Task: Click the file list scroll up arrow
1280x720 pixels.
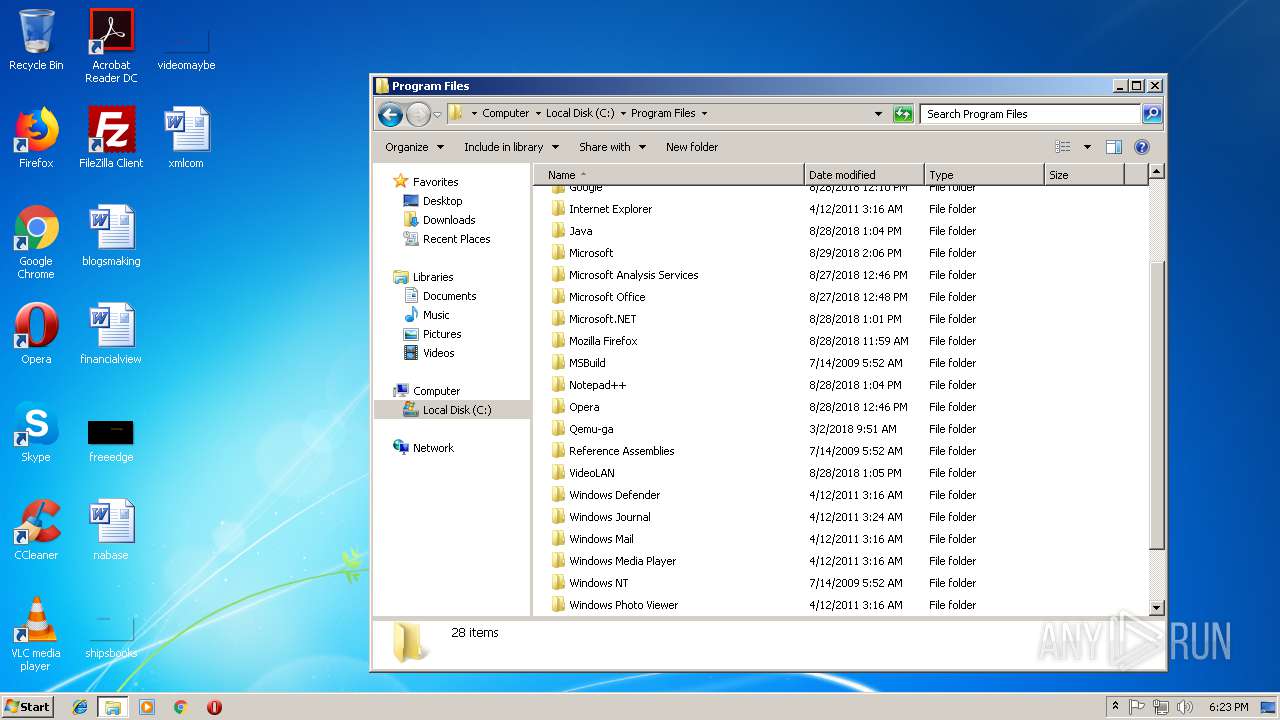Action: (x=1157, y=172)
